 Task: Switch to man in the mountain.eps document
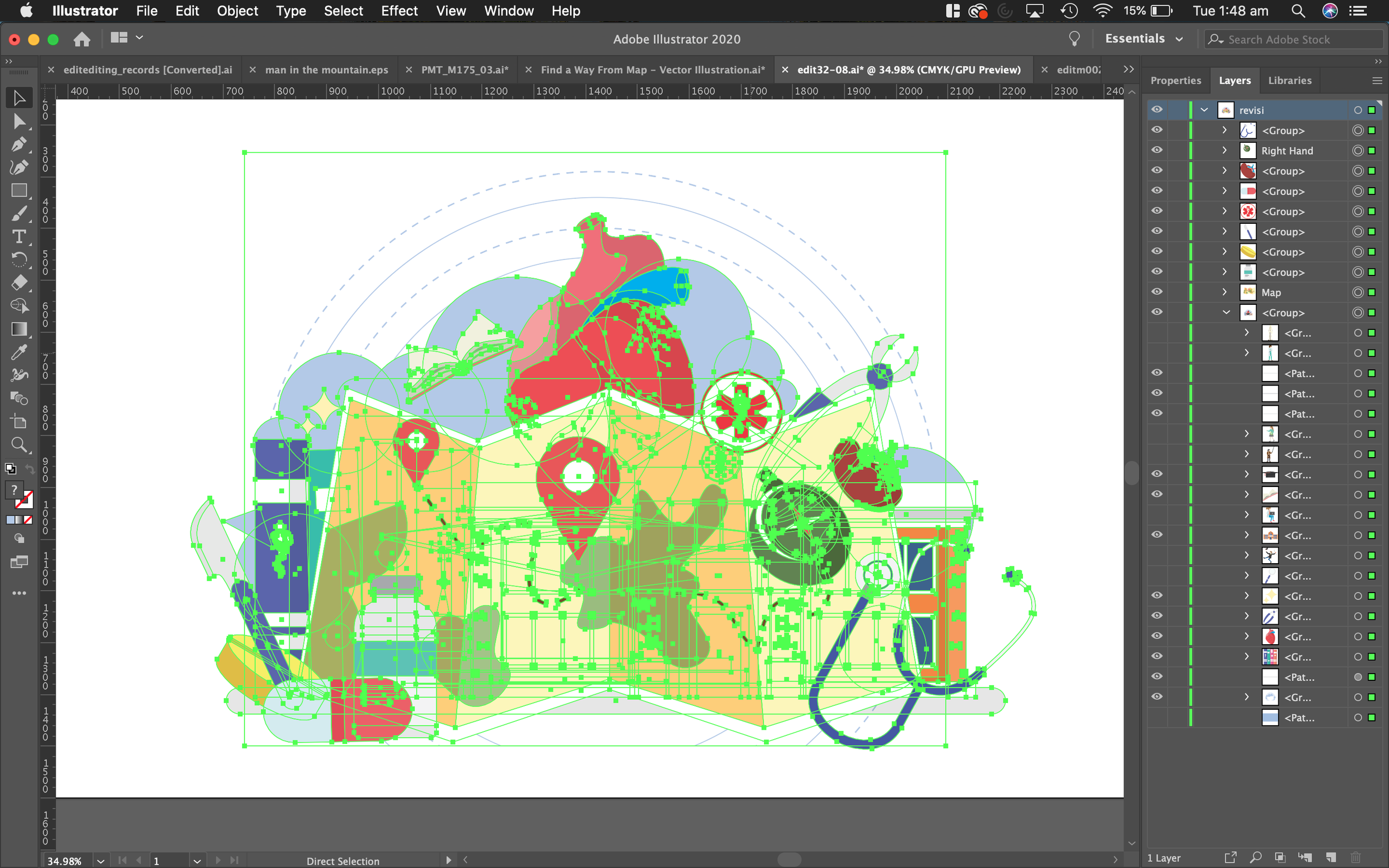click(326, 69)
